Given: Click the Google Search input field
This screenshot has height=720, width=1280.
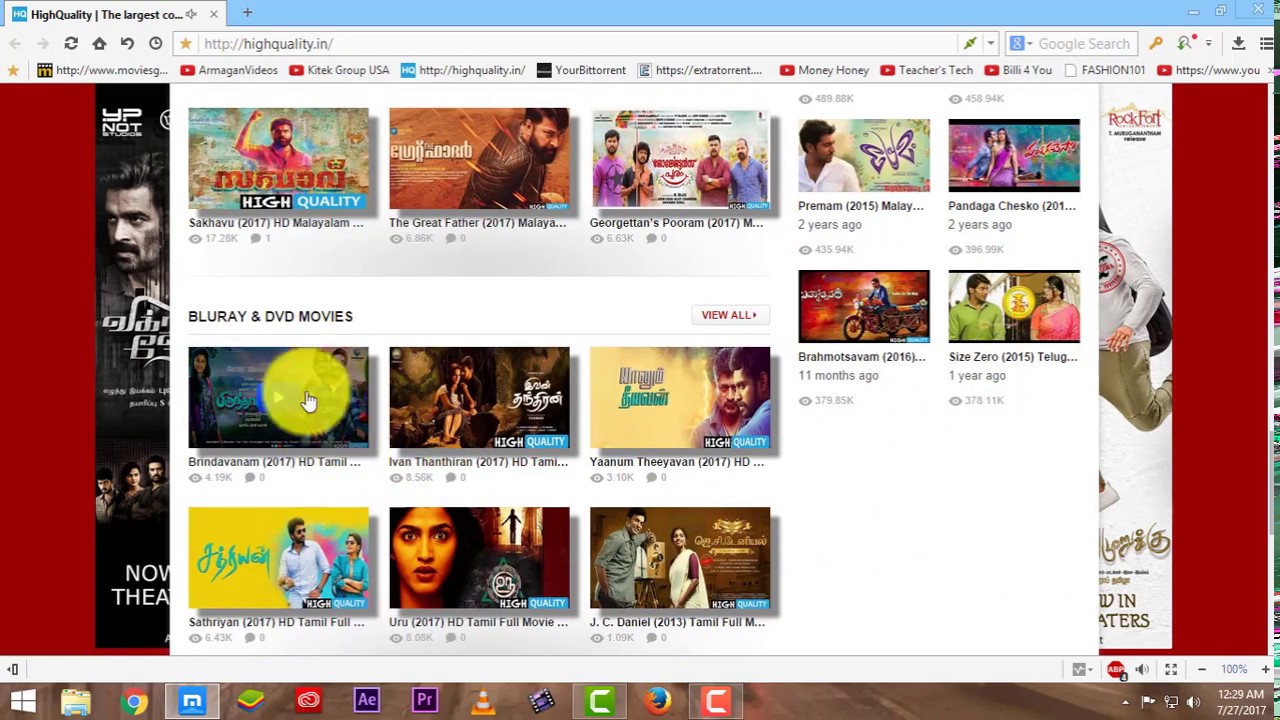Looking at the screenshot, I should tap(1084, 44).
